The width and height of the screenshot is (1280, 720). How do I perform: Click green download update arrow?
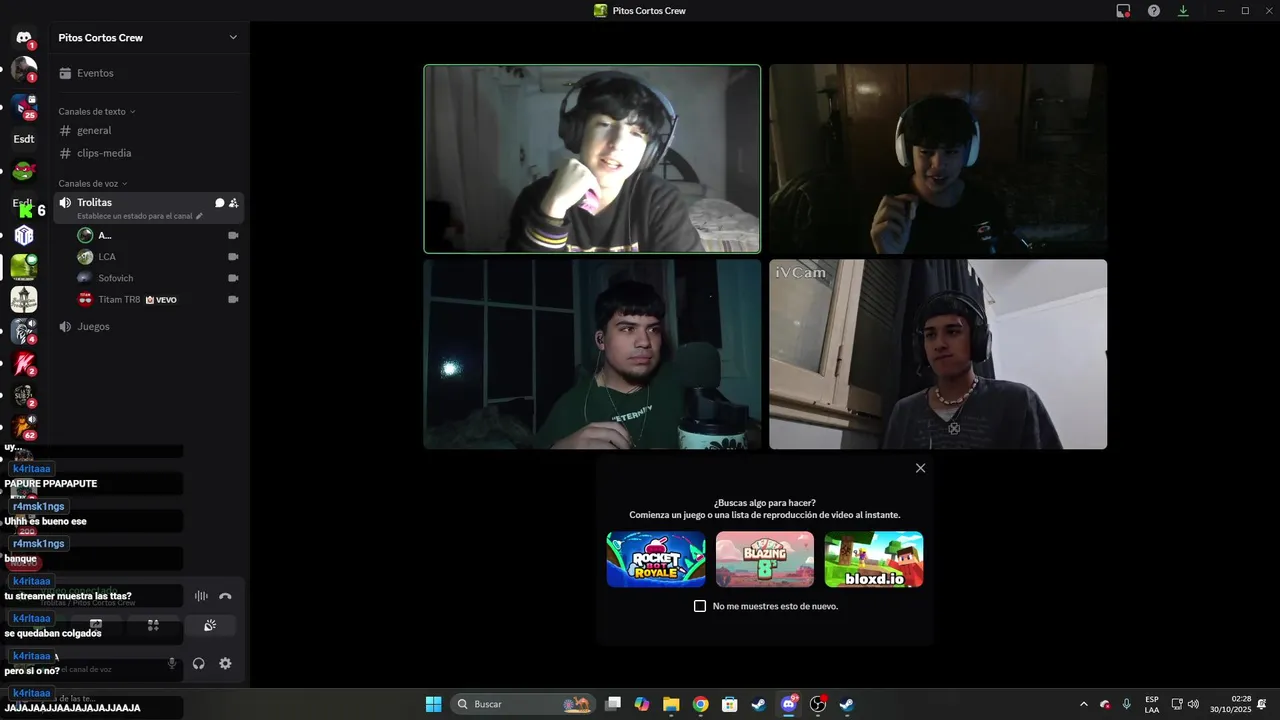coord(1183,10)
